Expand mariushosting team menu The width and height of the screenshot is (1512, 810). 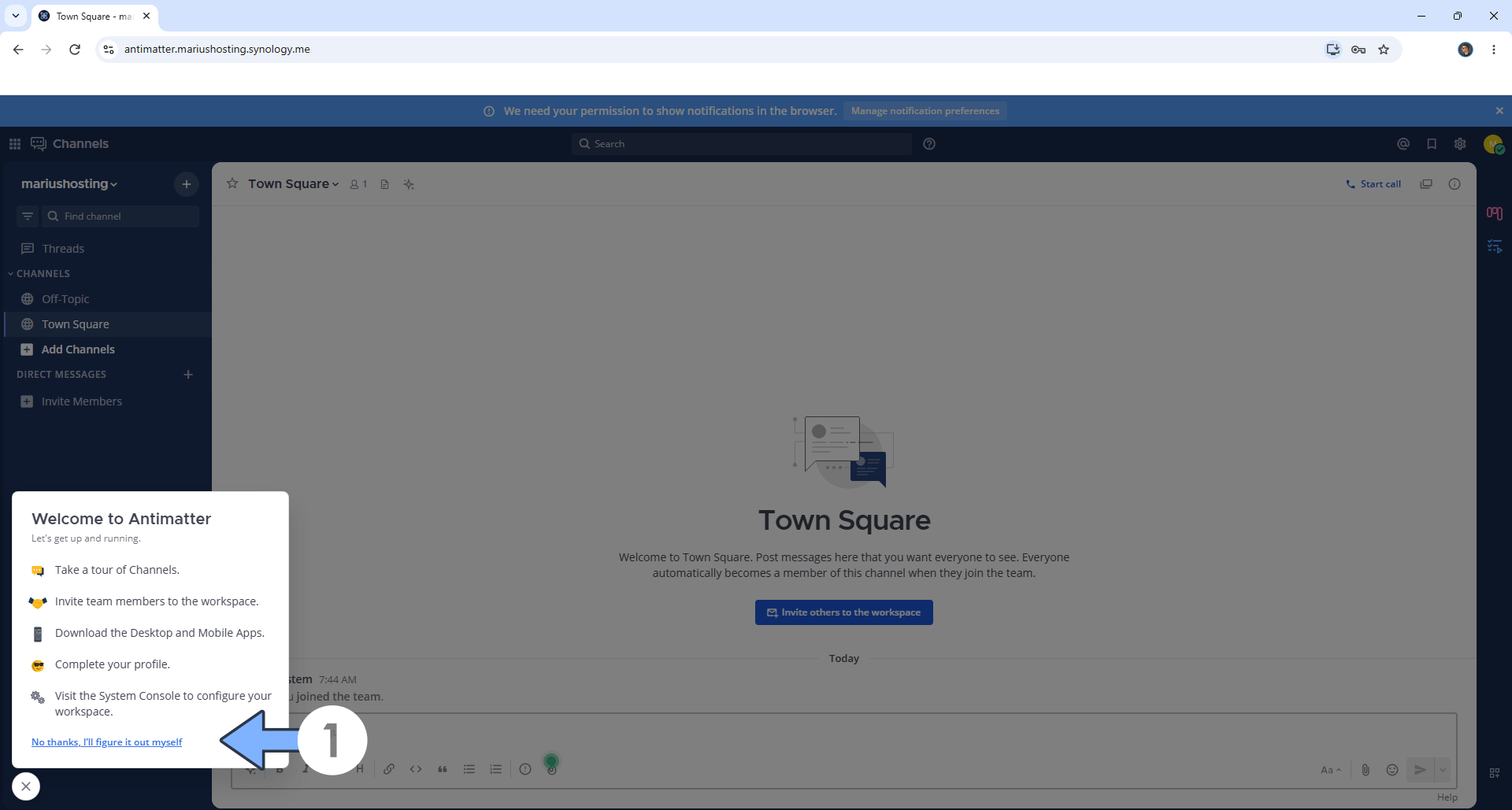click(69, 183)
